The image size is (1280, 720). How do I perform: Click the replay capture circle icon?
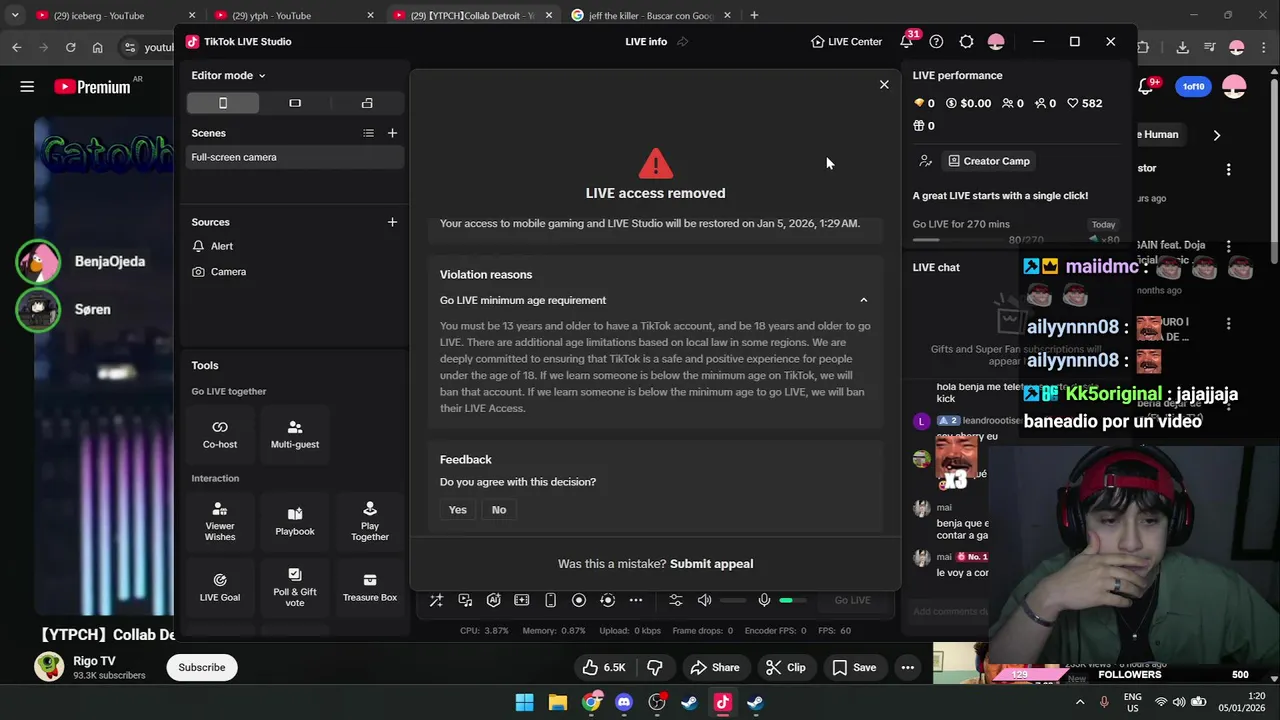[607, 600]
